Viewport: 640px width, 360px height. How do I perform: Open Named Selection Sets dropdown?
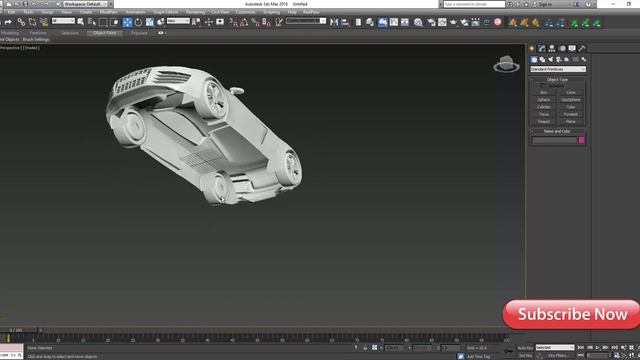(306, 21)
